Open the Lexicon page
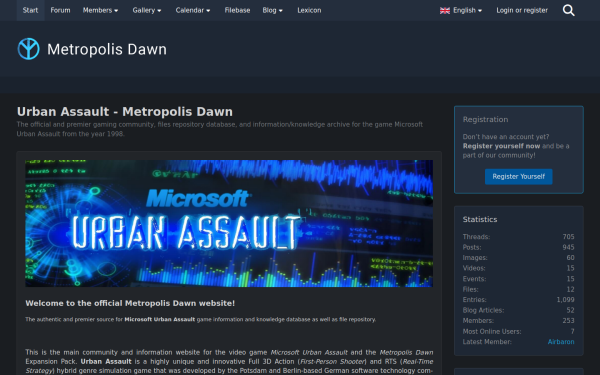600x375 pixels. pos(309,10)
